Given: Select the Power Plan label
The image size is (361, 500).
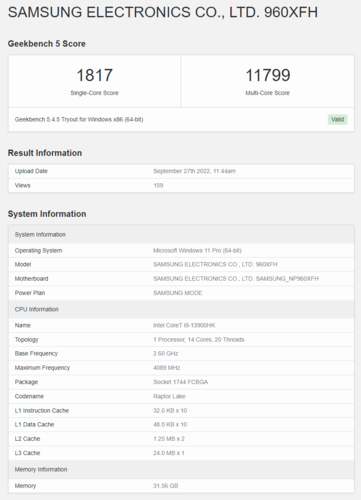Looking at the screenshot, I should click(30, 293).
